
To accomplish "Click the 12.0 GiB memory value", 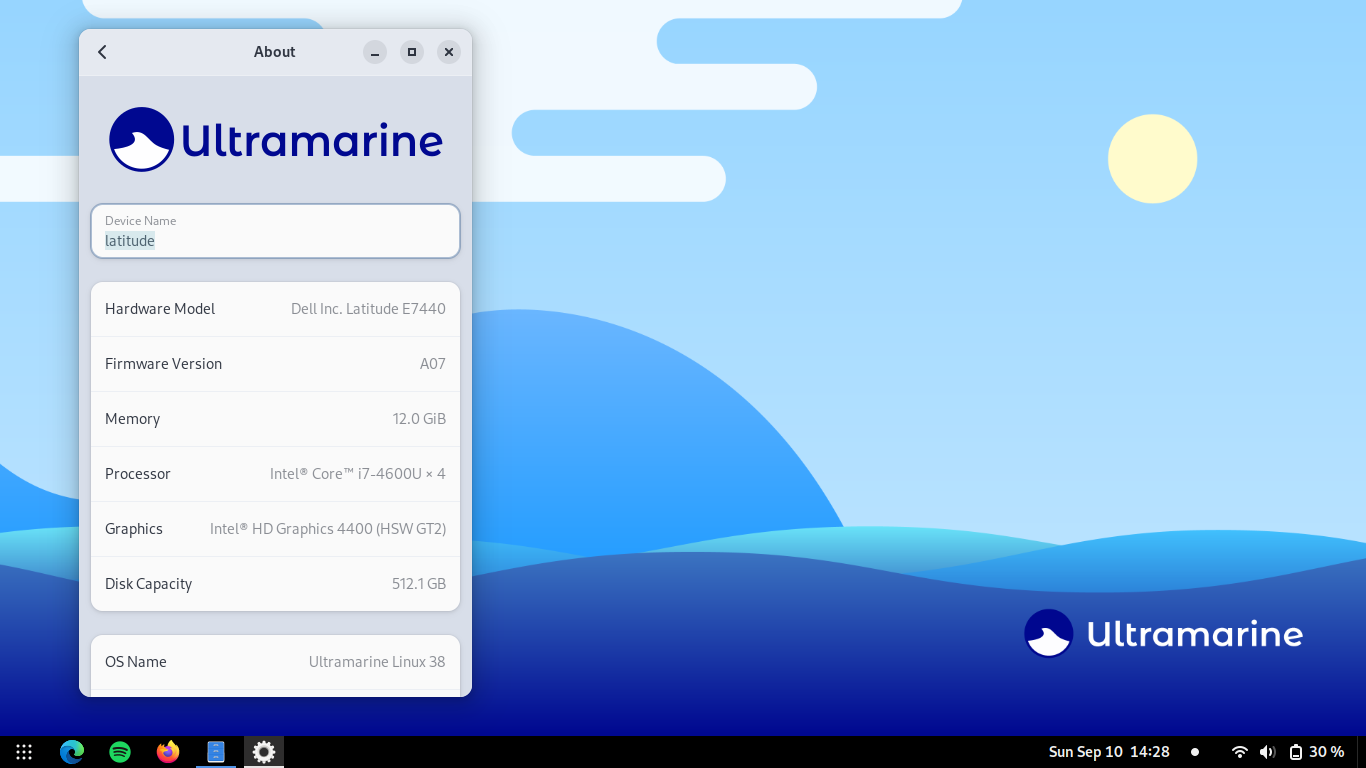I will pos(419,419).
